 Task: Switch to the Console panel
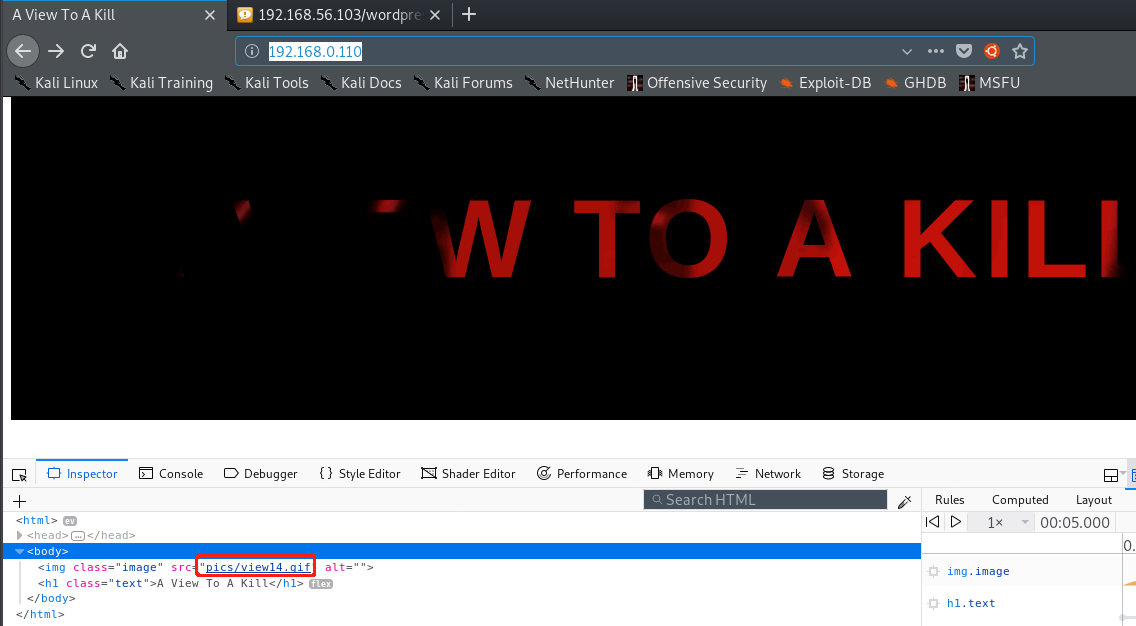click(x=171, y=473)
